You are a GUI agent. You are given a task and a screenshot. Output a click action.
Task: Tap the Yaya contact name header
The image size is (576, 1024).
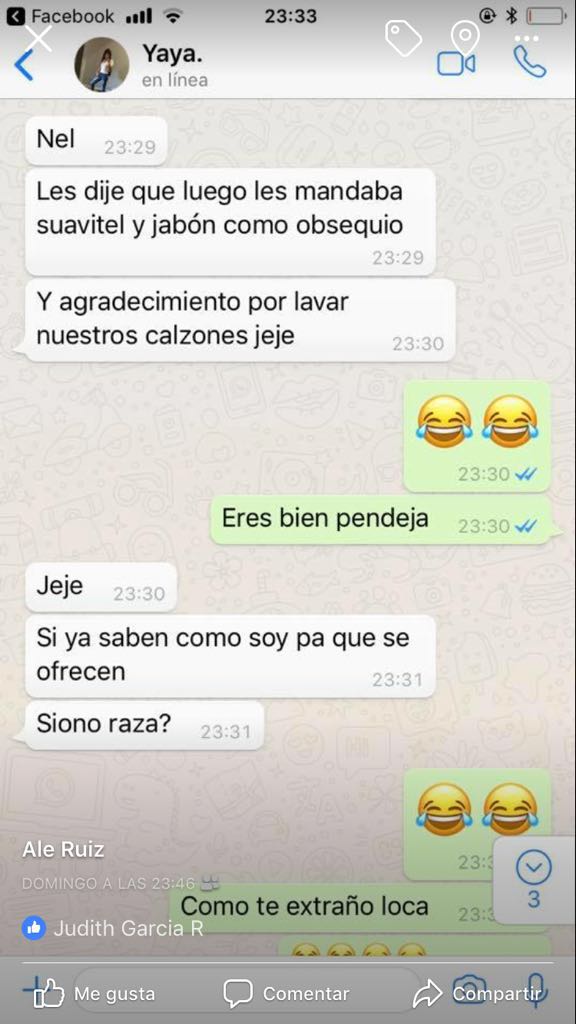tap(172, 54)
